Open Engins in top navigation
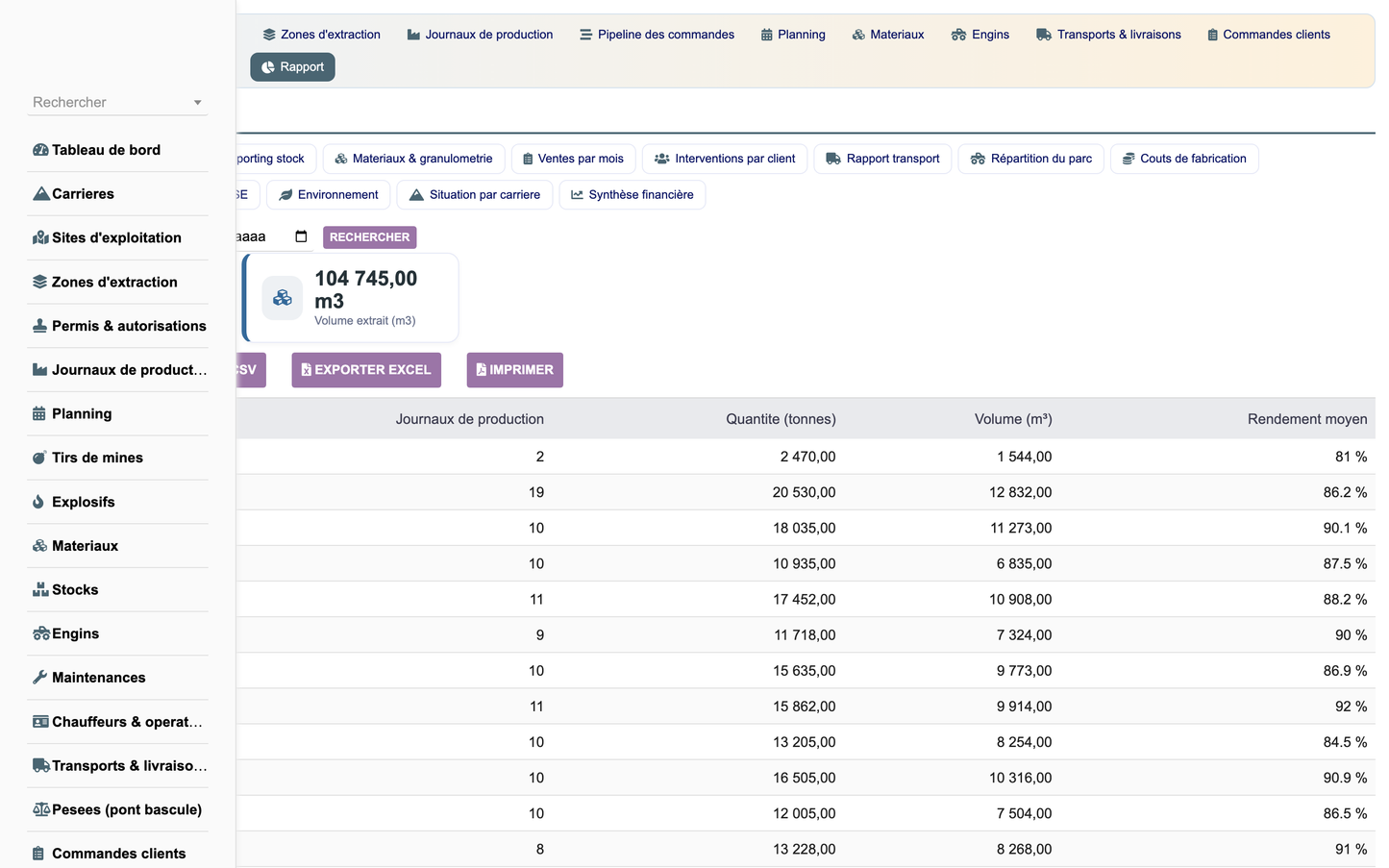 (980, 35)
